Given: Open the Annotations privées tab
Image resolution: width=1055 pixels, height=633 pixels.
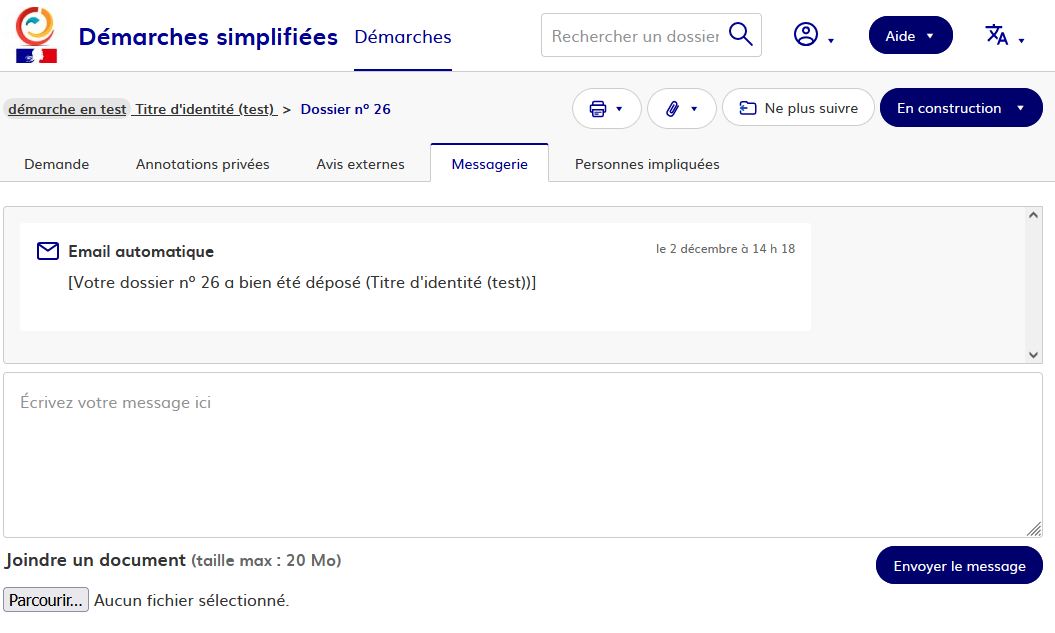Looking at the screenshot, I should 203,164.
